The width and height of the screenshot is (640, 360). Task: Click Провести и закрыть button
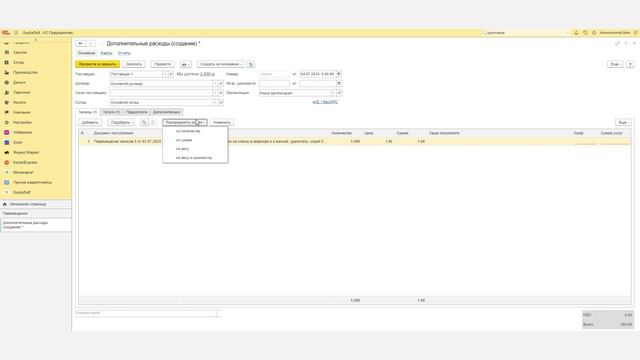(x=98, y=64)
